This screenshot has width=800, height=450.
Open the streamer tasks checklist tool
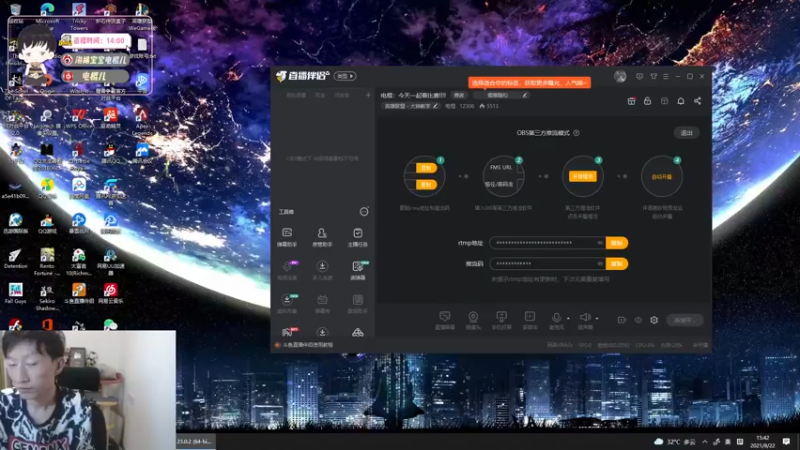(x=358, y=237)
